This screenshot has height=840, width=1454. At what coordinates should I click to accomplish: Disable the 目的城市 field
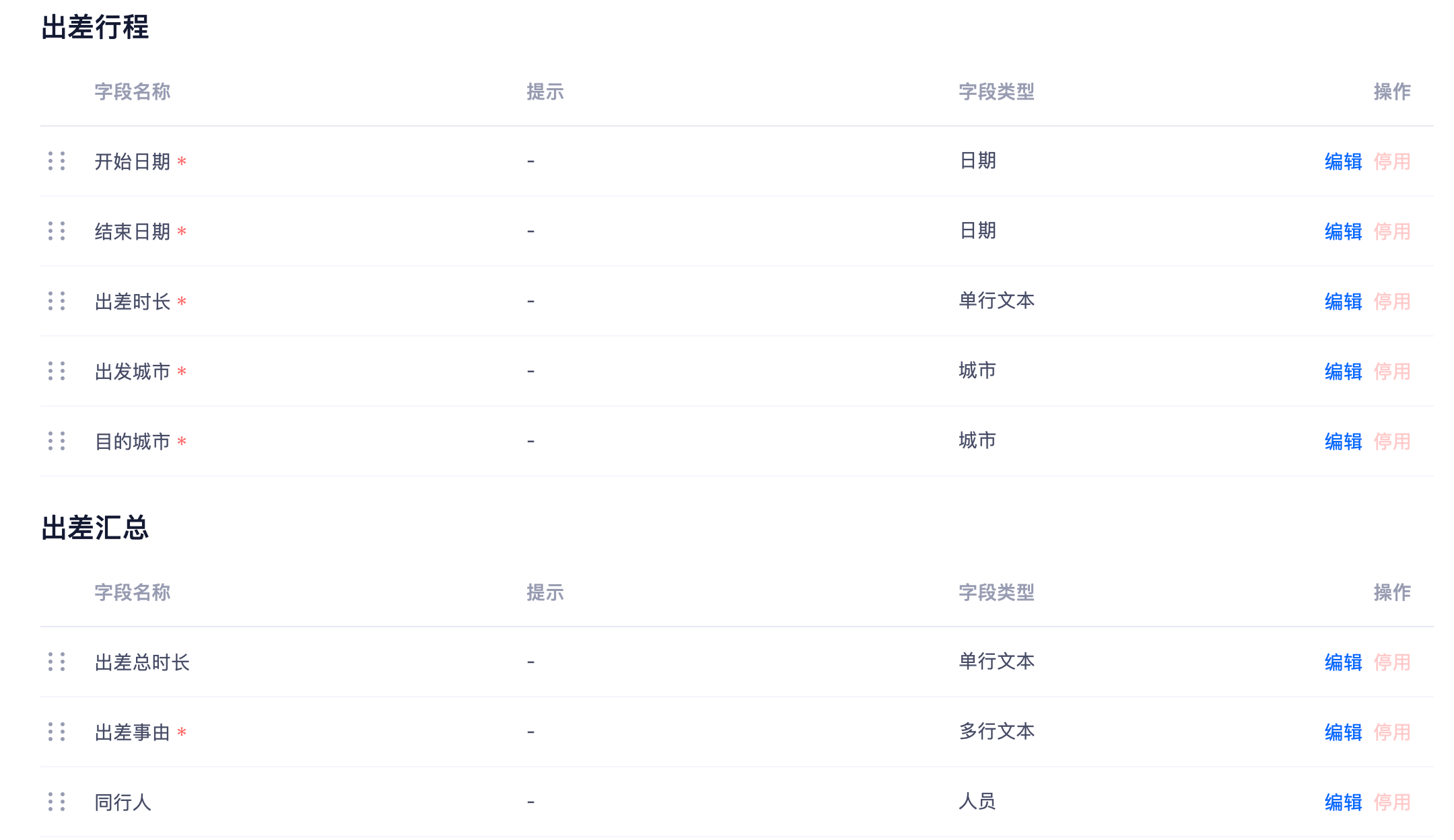pyautogui.click(x=1392, y=442)
